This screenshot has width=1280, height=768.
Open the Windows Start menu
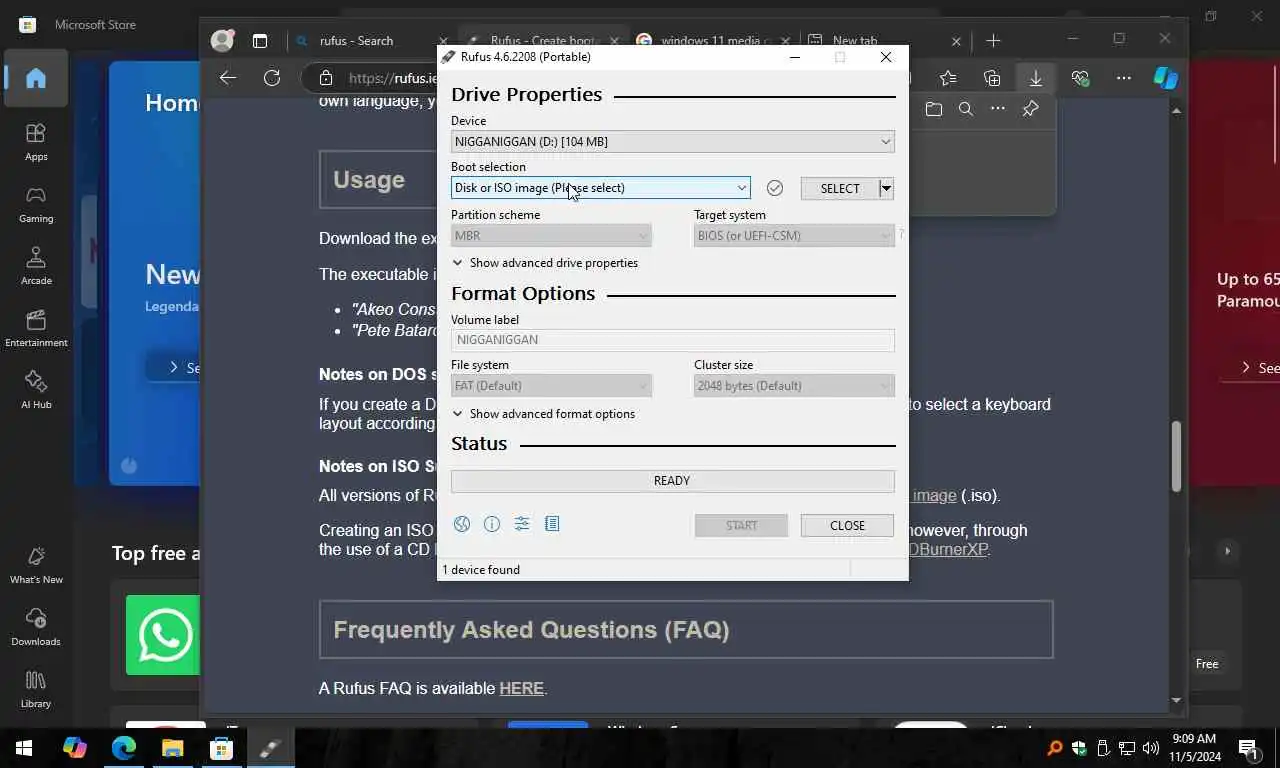point(24,748)
